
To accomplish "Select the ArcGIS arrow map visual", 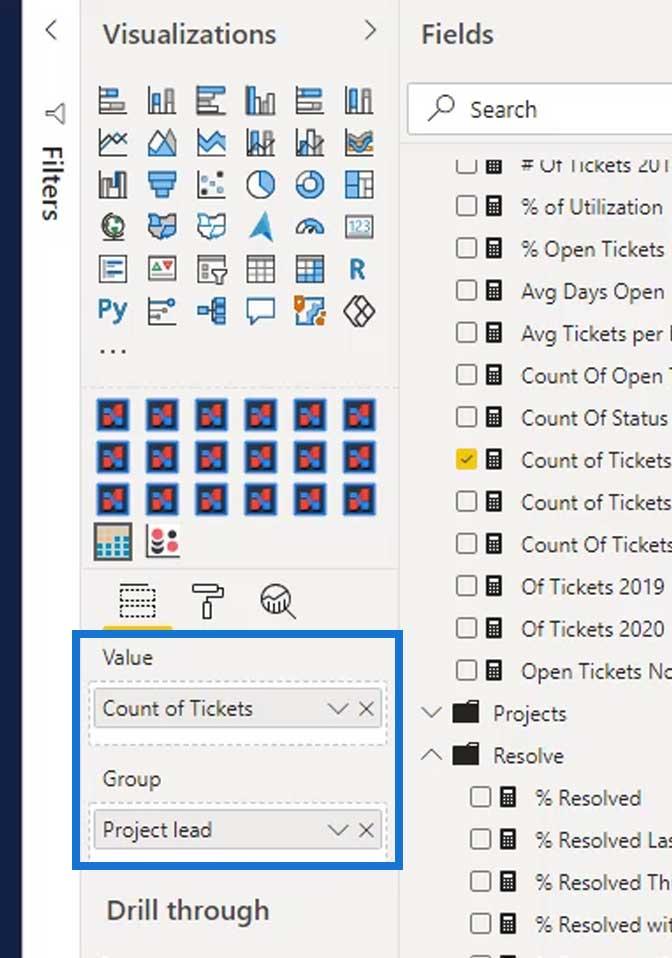I will click(261, 227).
